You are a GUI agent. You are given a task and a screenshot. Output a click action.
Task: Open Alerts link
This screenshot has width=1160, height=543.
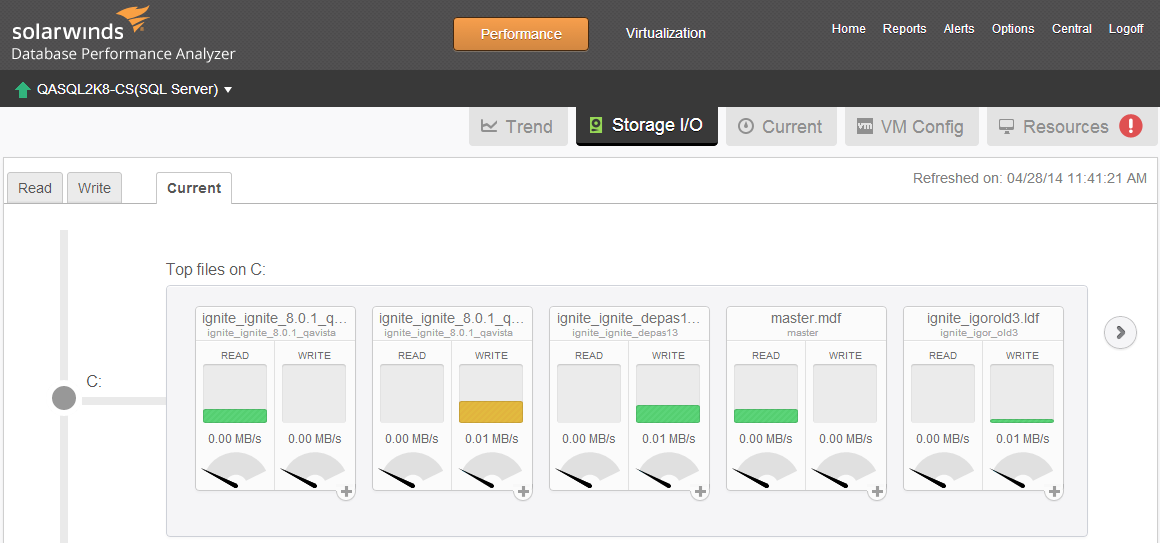(x=959, y=29)
